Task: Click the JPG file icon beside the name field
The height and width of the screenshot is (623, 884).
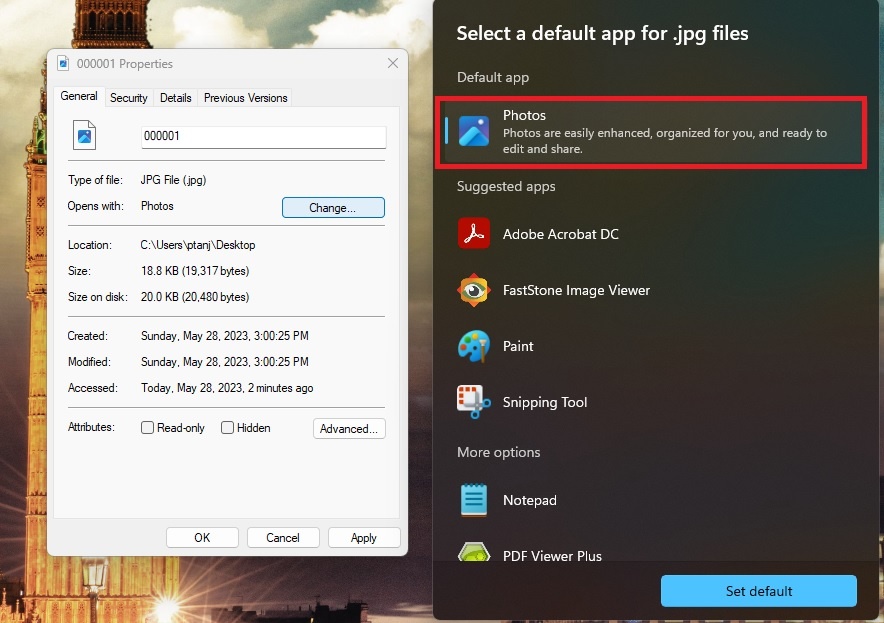Action: [x=85, y=135]
